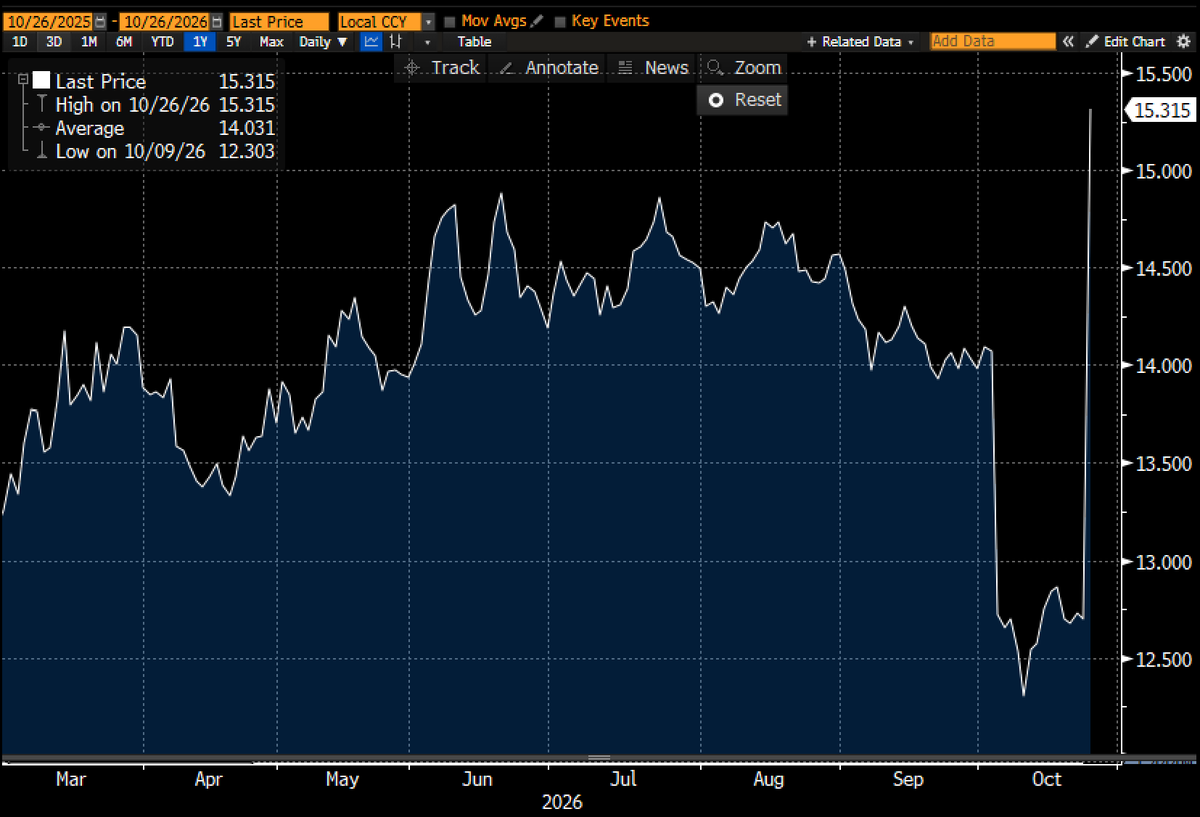Click the 12.500 y-axis label

point(1164,660)
